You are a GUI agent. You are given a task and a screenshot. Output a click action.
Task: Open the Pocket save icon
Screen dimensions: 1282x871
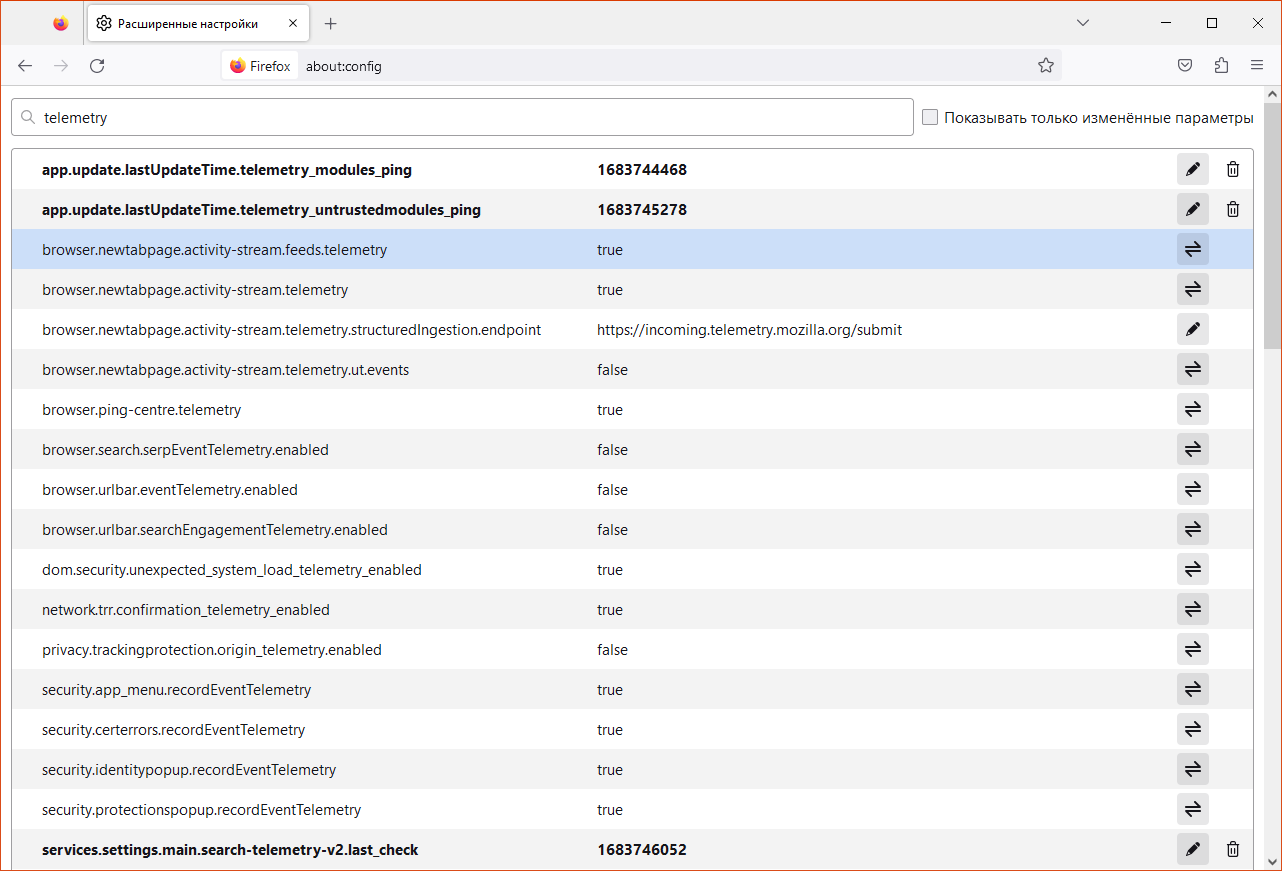tap(1185, 66)
